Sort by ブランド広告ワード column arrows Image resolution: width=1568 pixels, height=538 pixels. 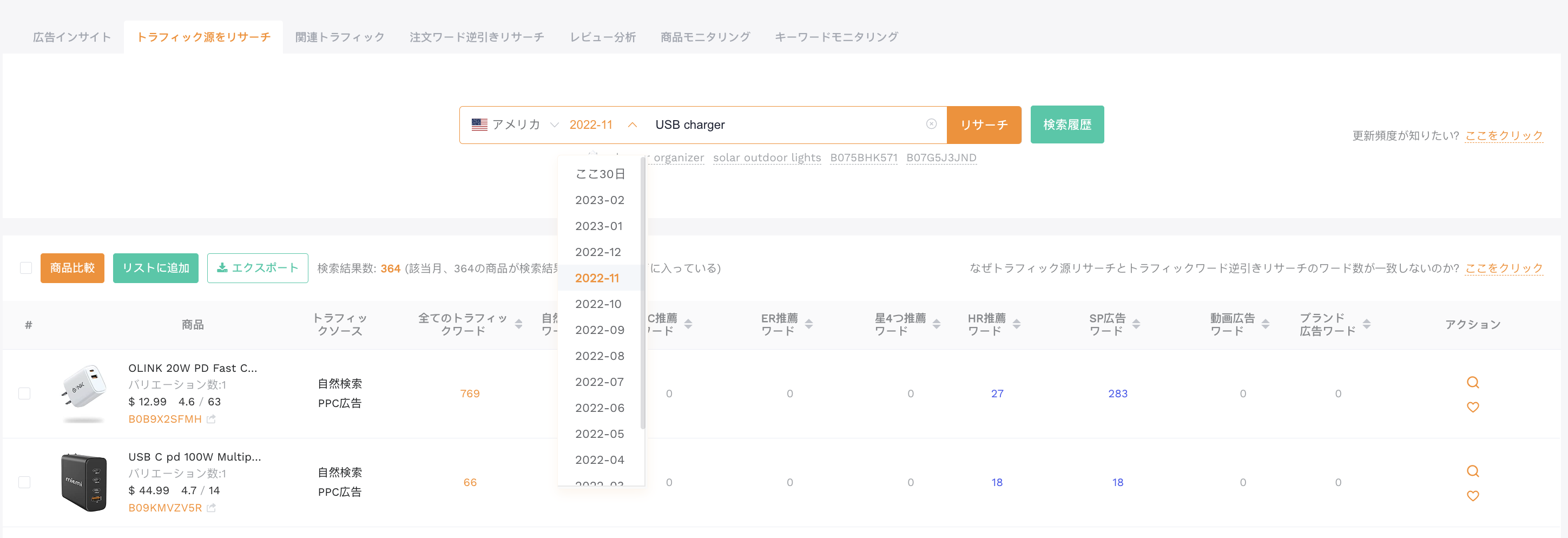point(1367,324)
